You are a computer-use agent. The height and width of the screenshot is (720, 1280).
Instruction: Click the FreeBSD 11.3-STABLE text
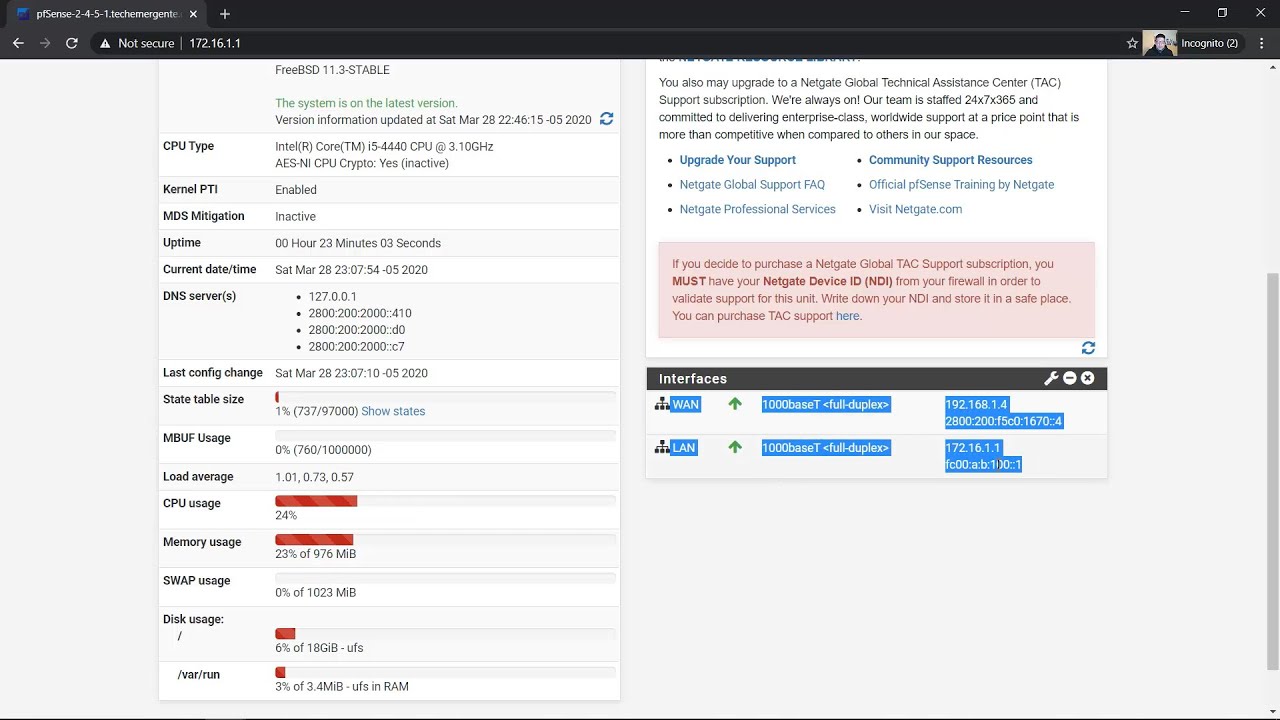tap(332, 70)
